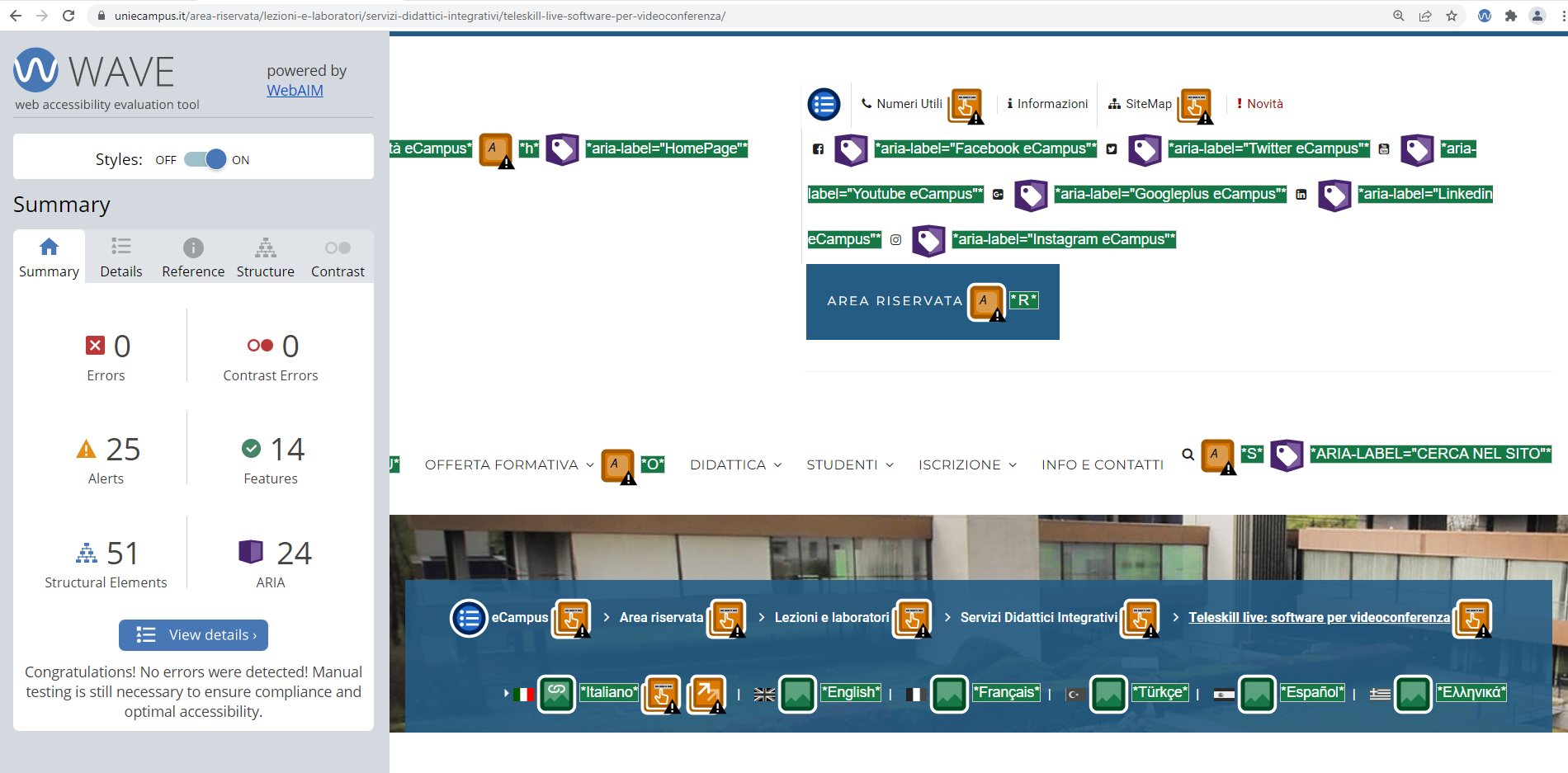Click the WAVE extension icon in browser toolbar
Viewport: 1568px width, 773px height.
pos(1485,16)
